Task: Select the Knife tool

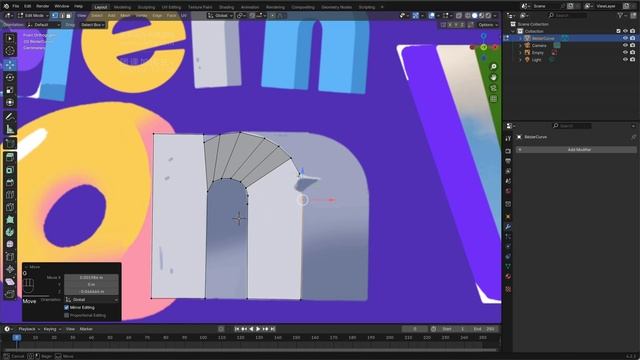Action: tap(10, 207)
